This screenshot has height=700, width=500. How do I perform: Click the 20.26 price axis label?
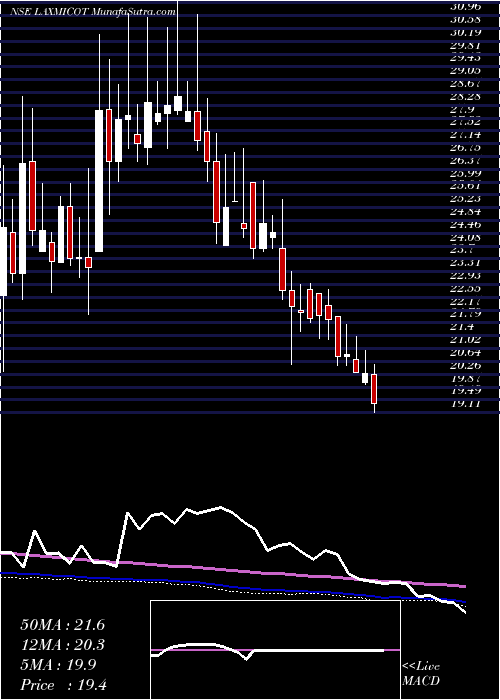[x=465, y=366]
